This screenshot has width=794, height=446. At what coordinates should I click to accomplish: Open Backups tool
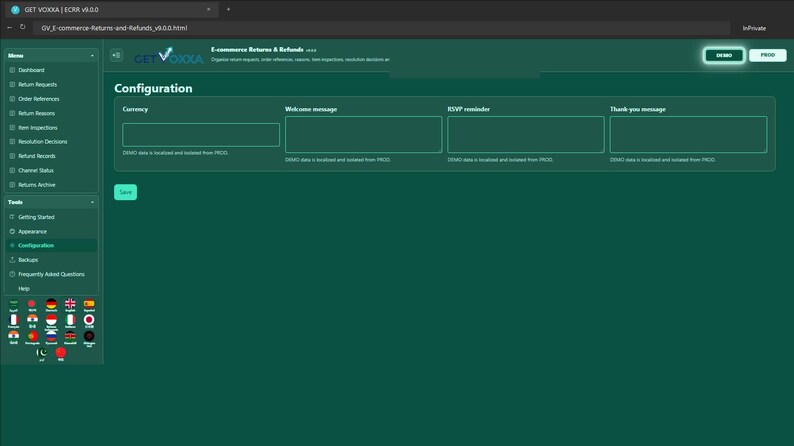coord(51,260)
